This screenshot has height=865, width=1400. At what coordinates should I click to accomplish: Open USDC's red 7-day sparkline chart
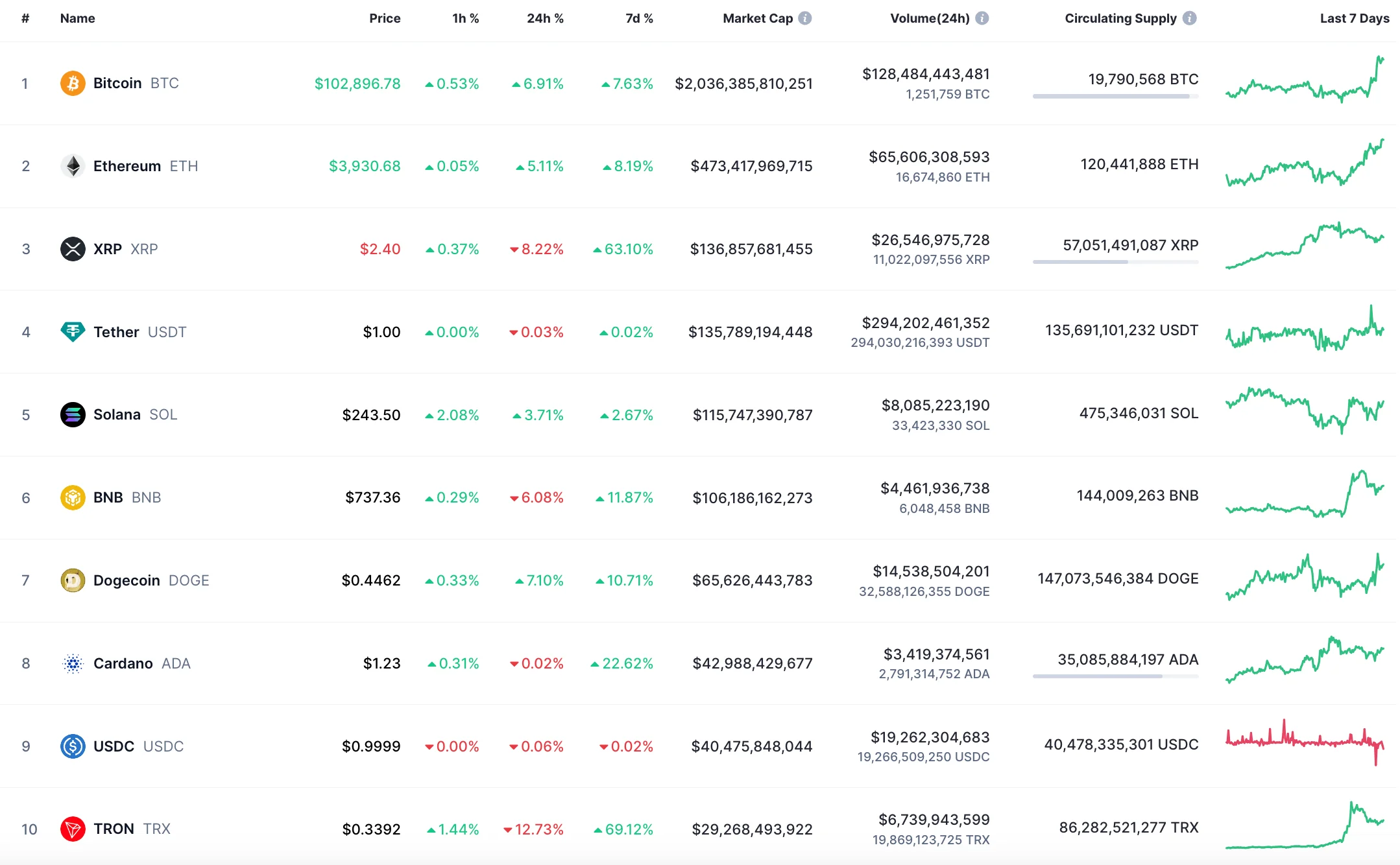tap(1304, 742)
